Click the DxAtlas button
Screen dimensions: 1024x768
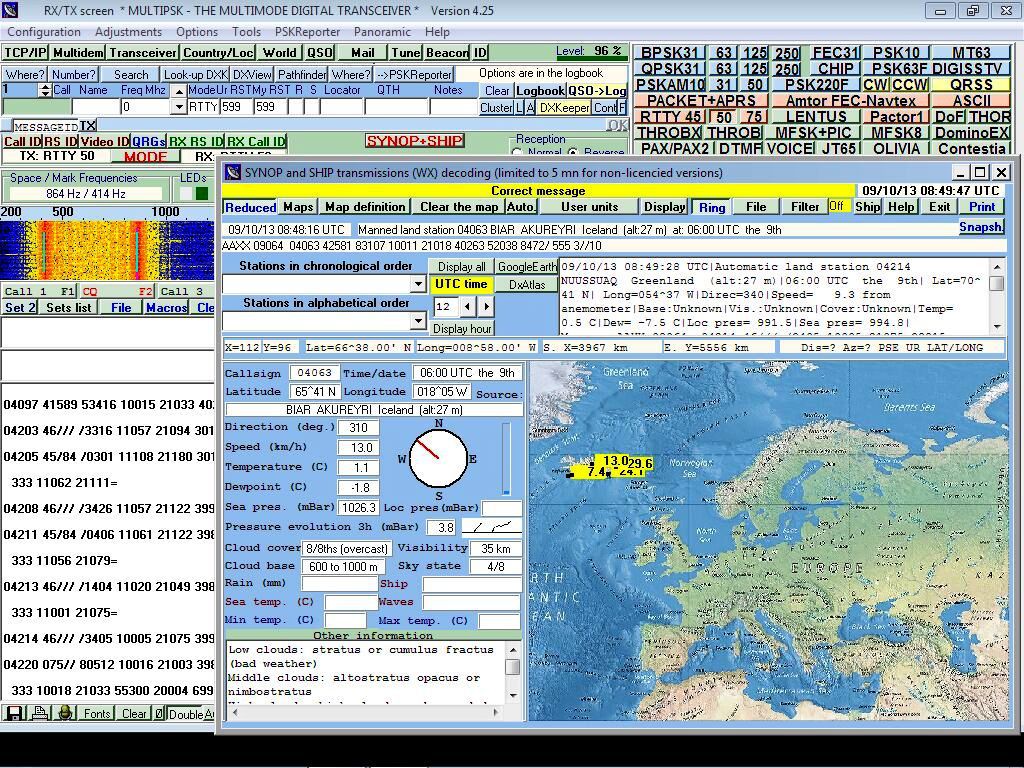[x=526, y=284]
